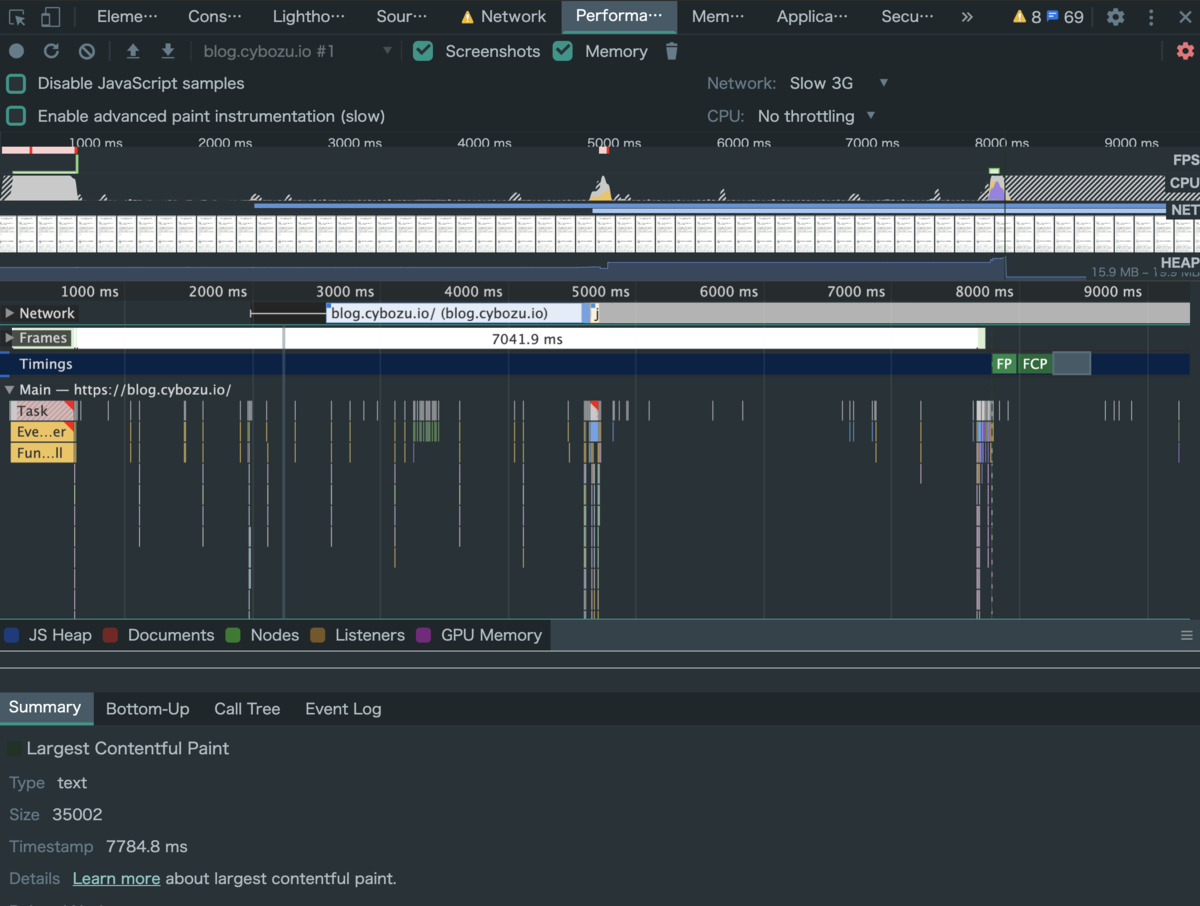Click the more panels chevron button
The width and height of the screenshot is (1200, 906).
966,16
